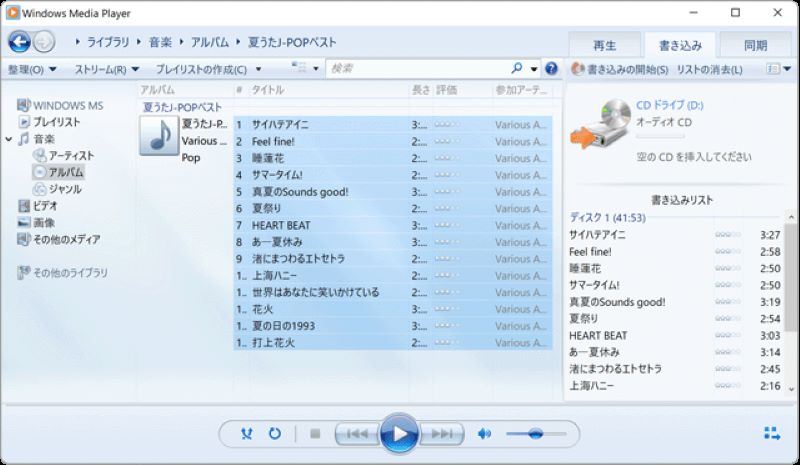
Task: Expand breadcrumb arrow before アルバム
Action: pos(182,42)
